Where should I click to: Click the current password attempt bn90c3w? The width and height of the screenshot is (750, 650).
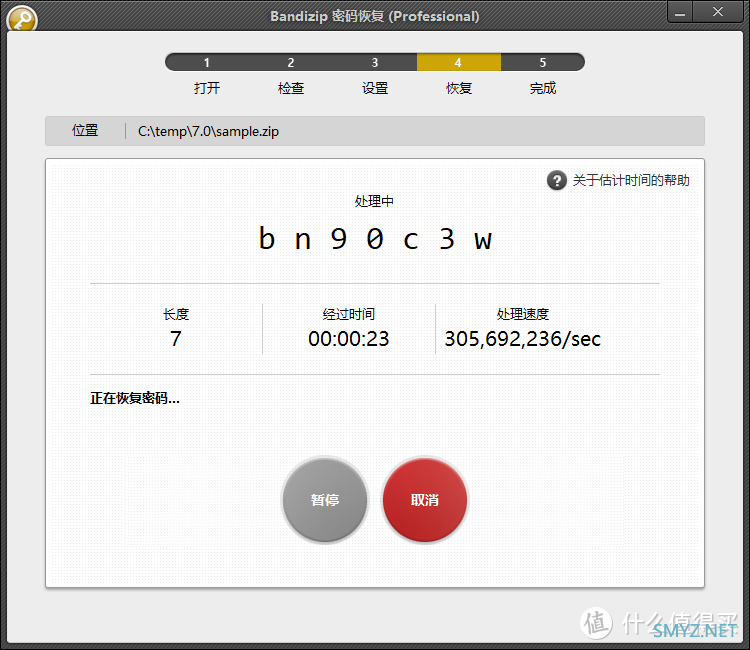[x=375, y=238]
